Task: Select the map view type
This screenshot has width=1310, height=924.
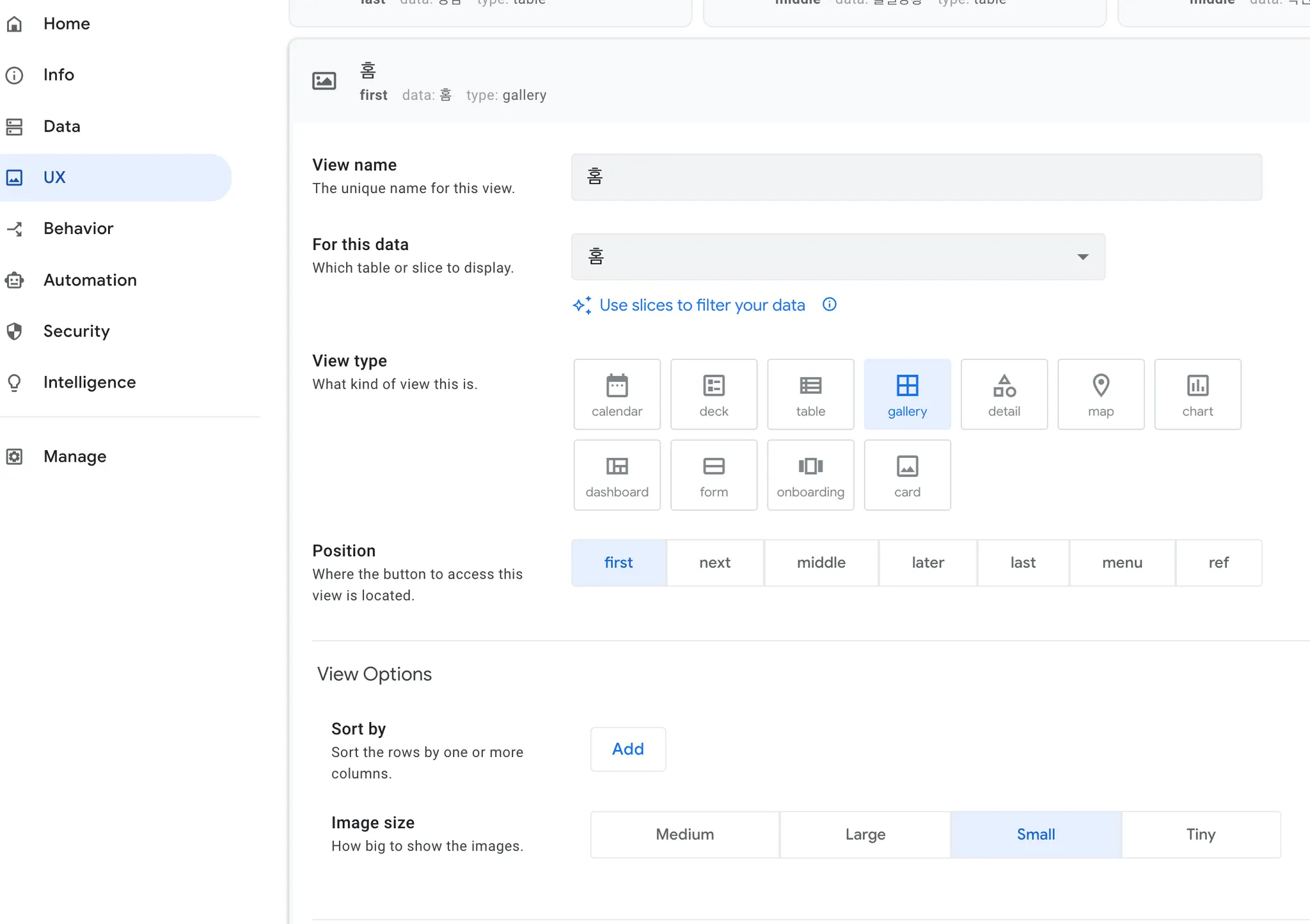Action: (1100, 395)
